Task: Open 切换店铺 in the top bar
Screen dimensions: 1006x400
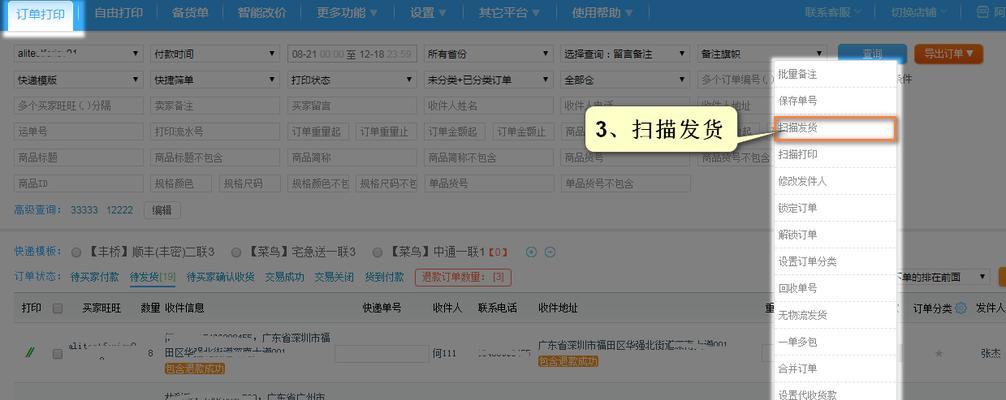Action: 917,12
